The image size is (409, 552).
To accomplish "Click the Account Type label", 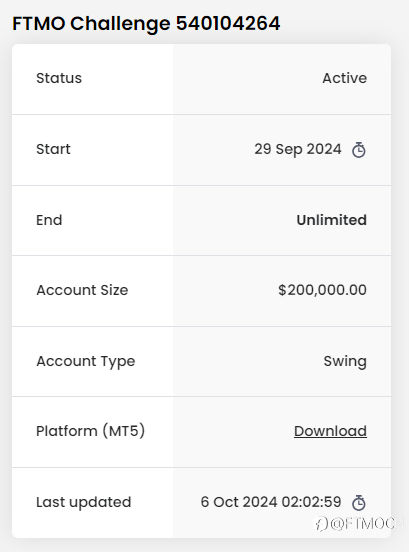I will pyautogui.click(x=86, y=362).
